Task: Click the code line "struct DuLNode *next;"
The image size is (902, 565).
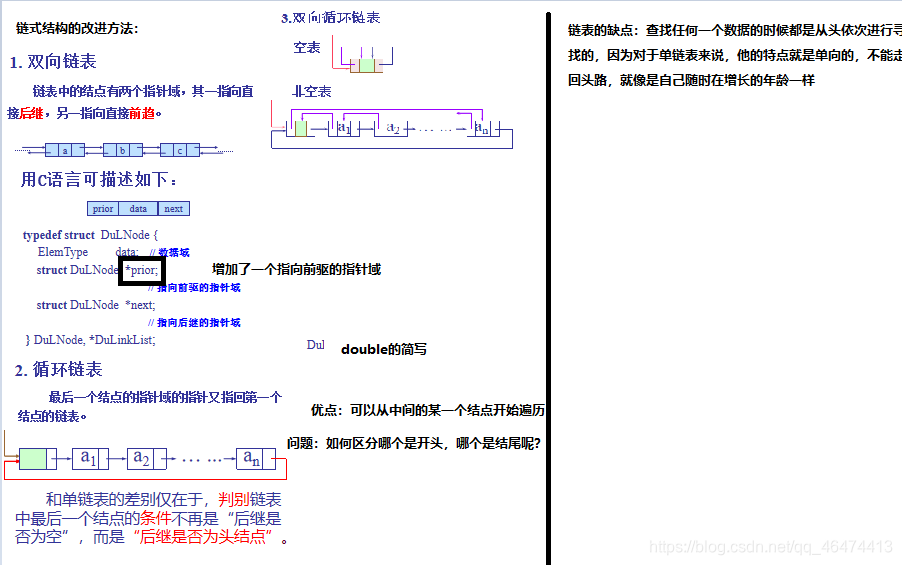Action: [96, 305]
